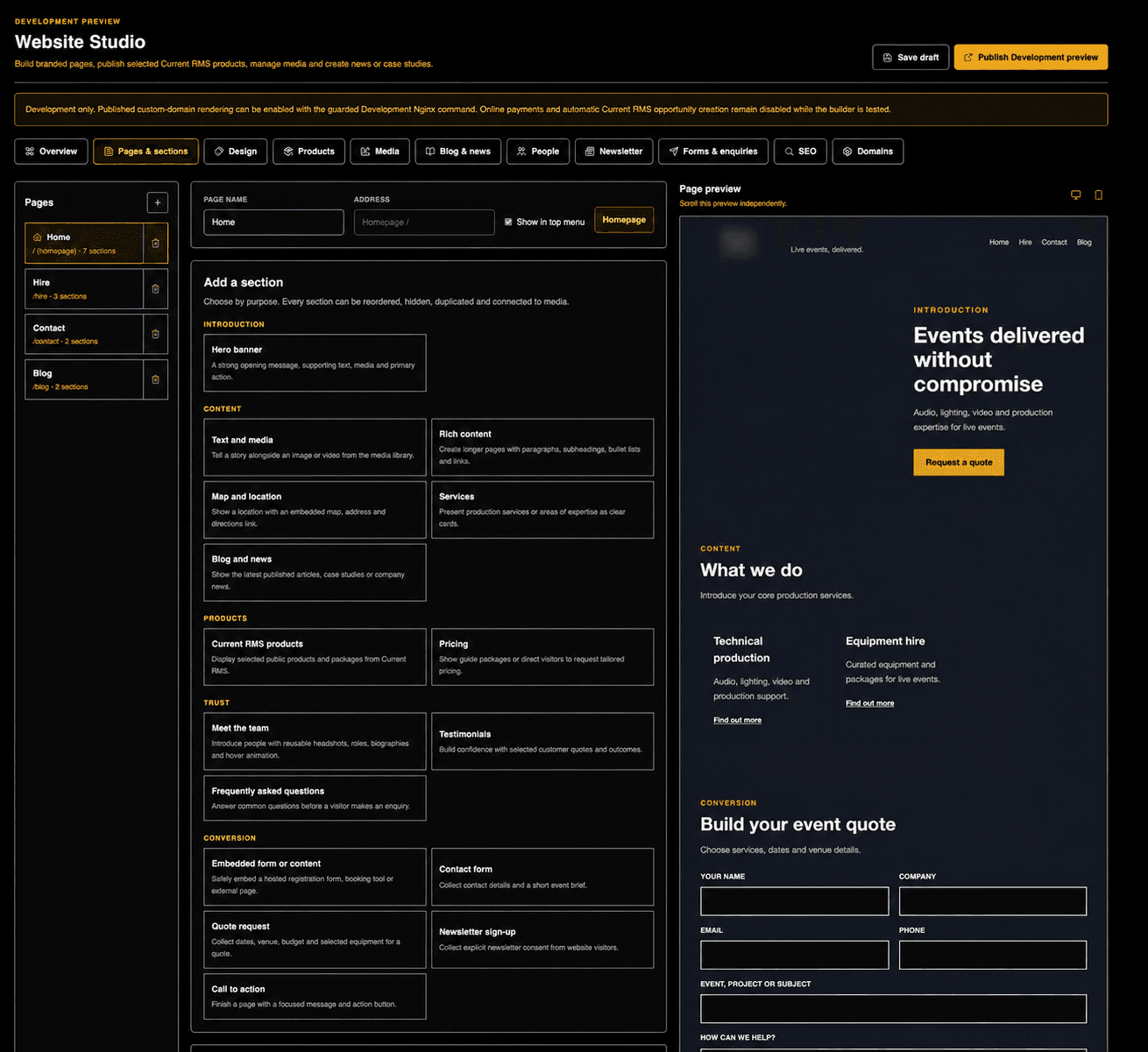
Task: Open the People tab
Action: (538, 152)
